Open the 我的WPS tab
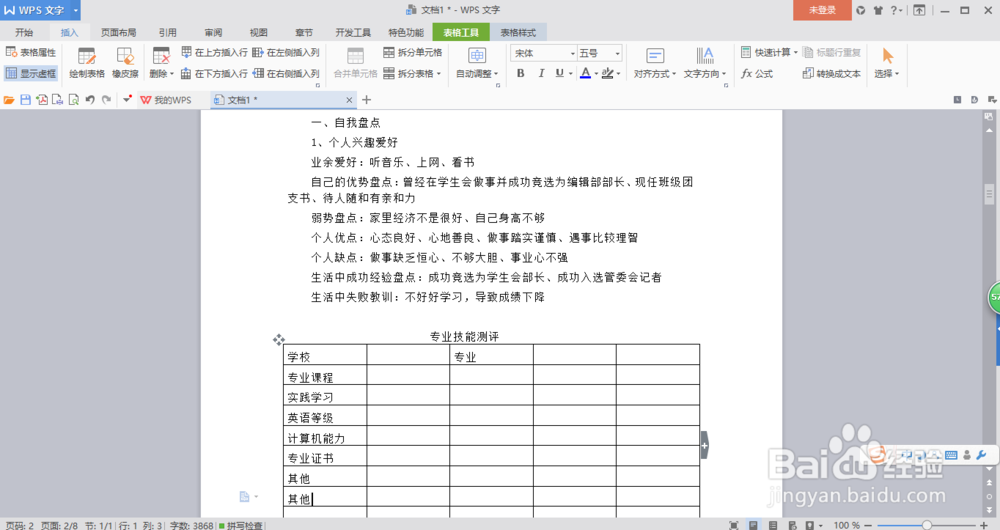This screenshot has width=1000, height=530. pos(165,100)
